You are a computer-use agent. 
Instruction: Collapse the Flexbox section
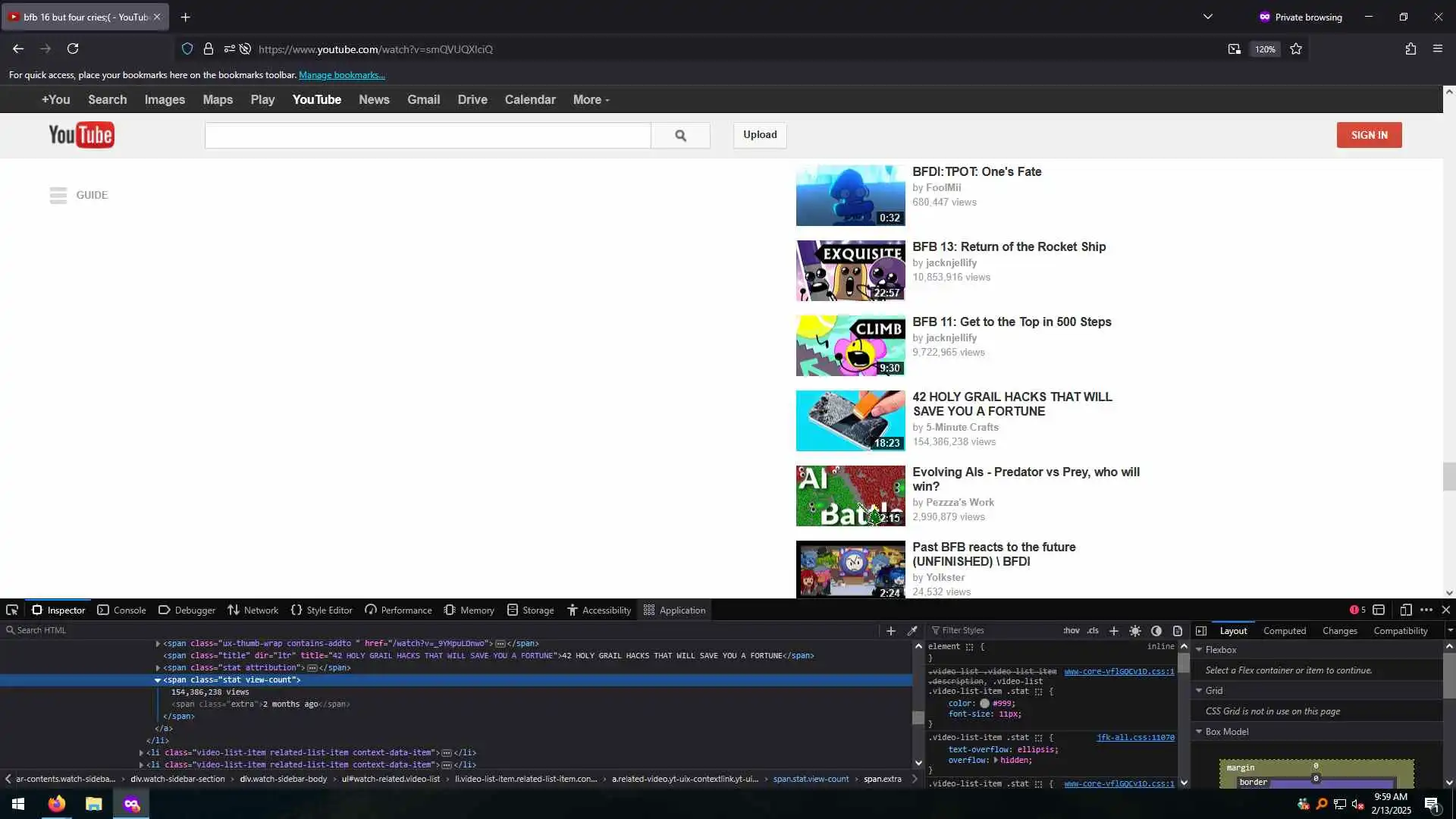(1199, 650)
